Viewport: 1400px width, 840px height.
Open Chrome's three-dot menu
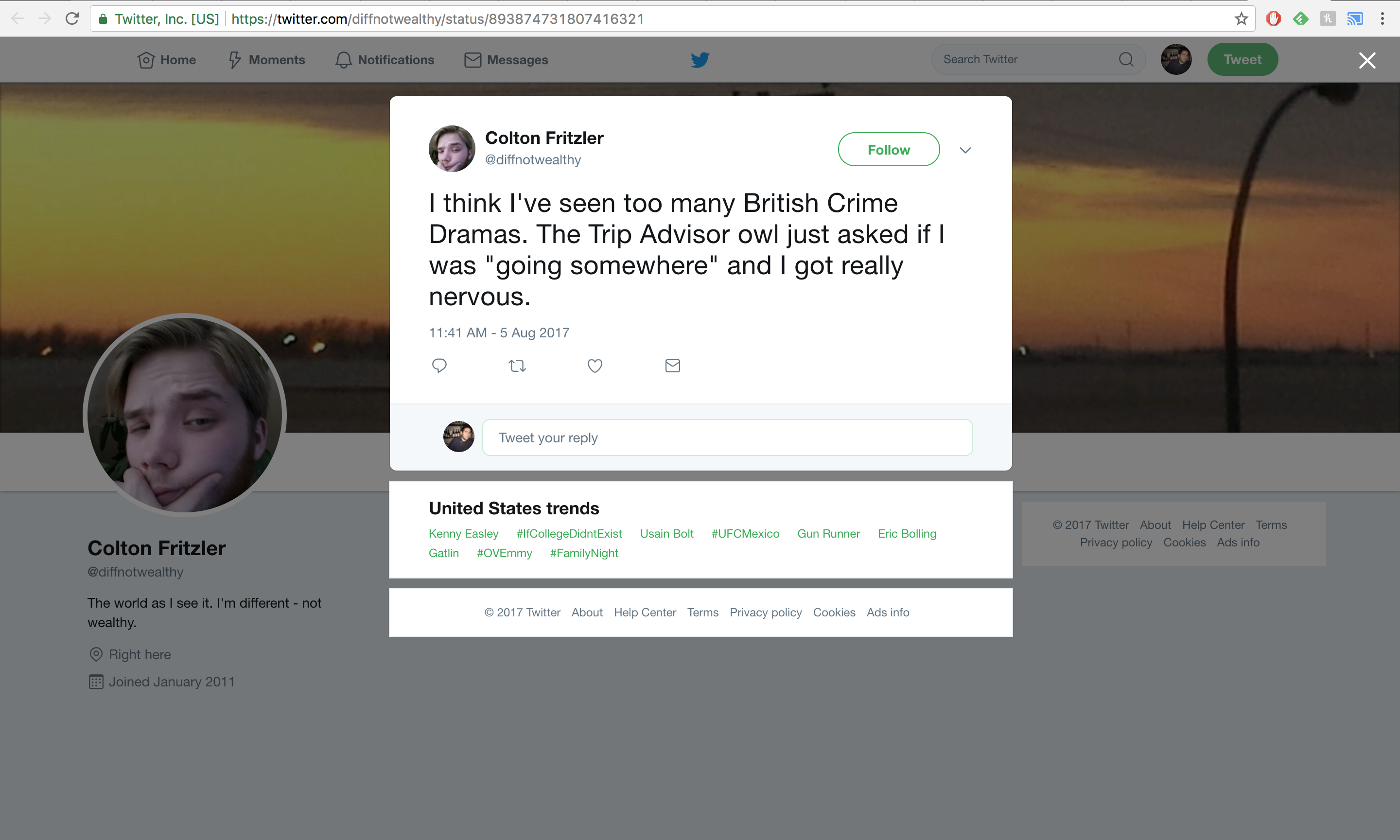pos(1382,18)
